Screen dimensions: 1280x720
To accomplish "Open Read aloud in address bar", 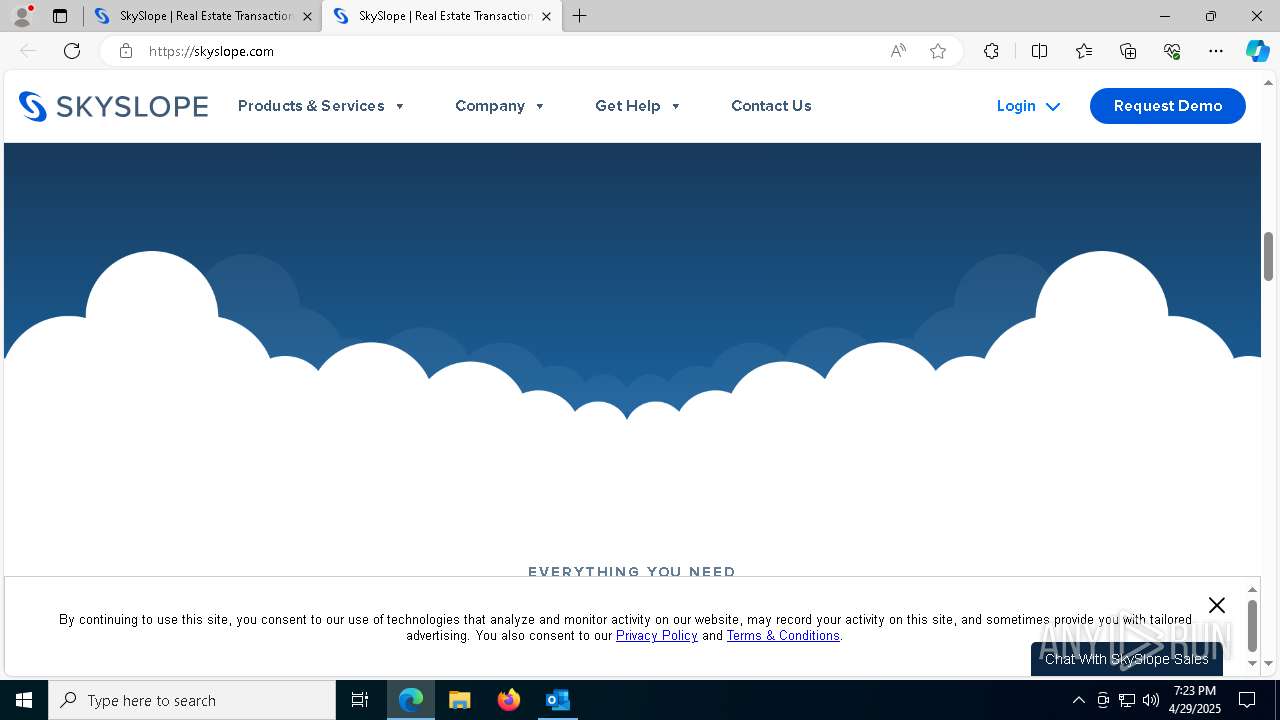I will click(x=898, y=51).
